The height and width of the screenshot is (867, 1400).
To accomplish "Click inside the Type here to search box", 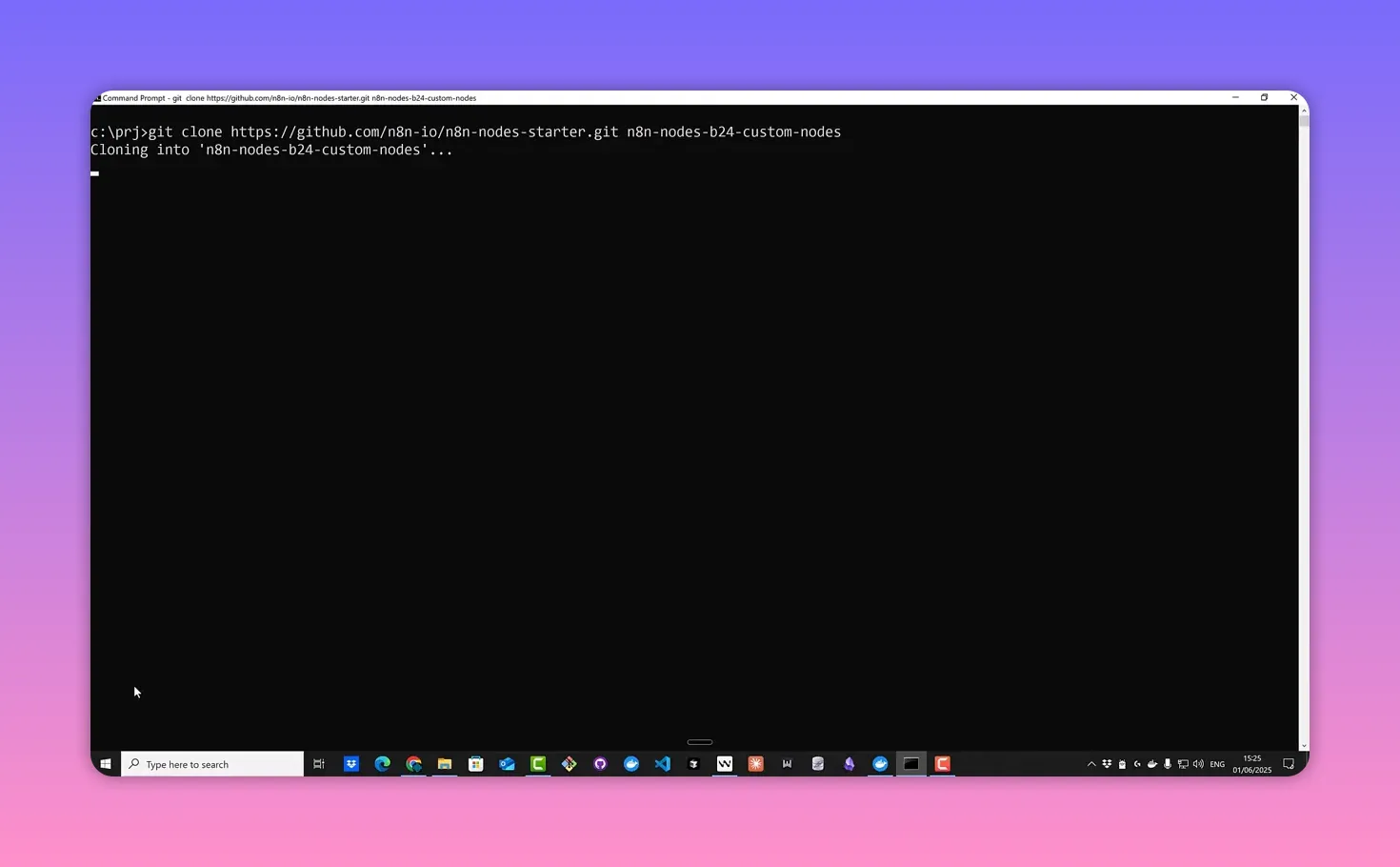I will pos(210,763).
